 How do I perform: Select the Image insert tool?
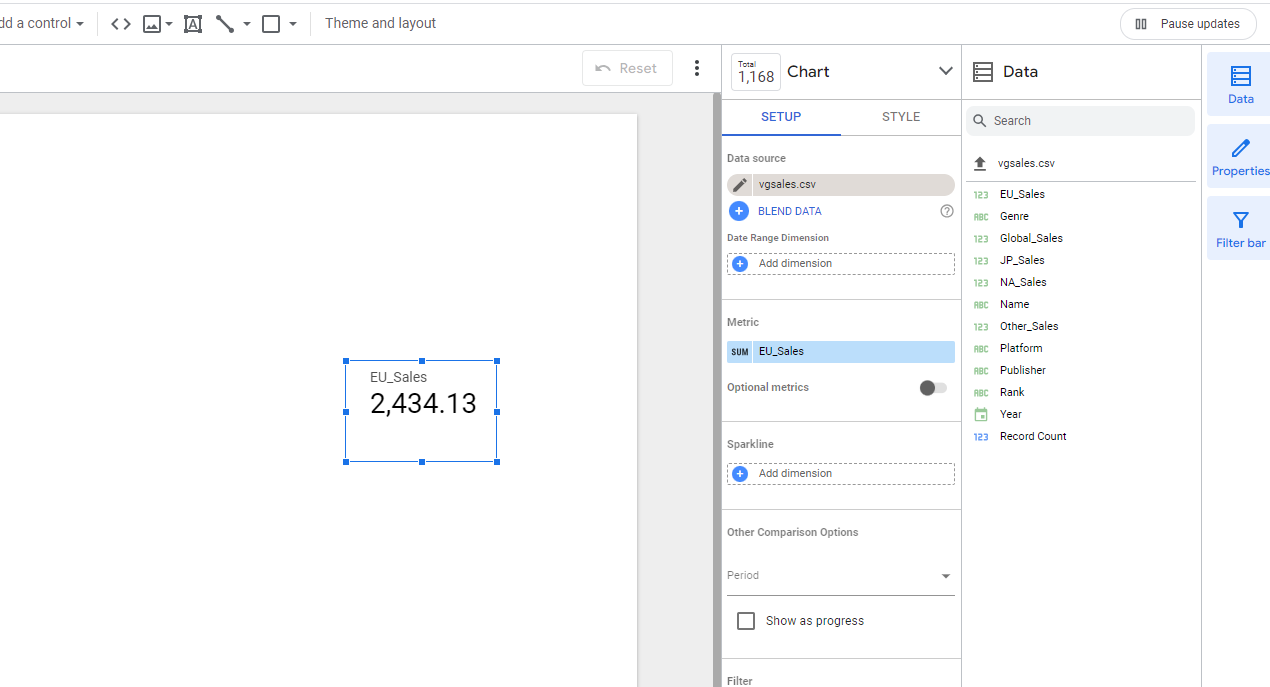click(152, 24)
